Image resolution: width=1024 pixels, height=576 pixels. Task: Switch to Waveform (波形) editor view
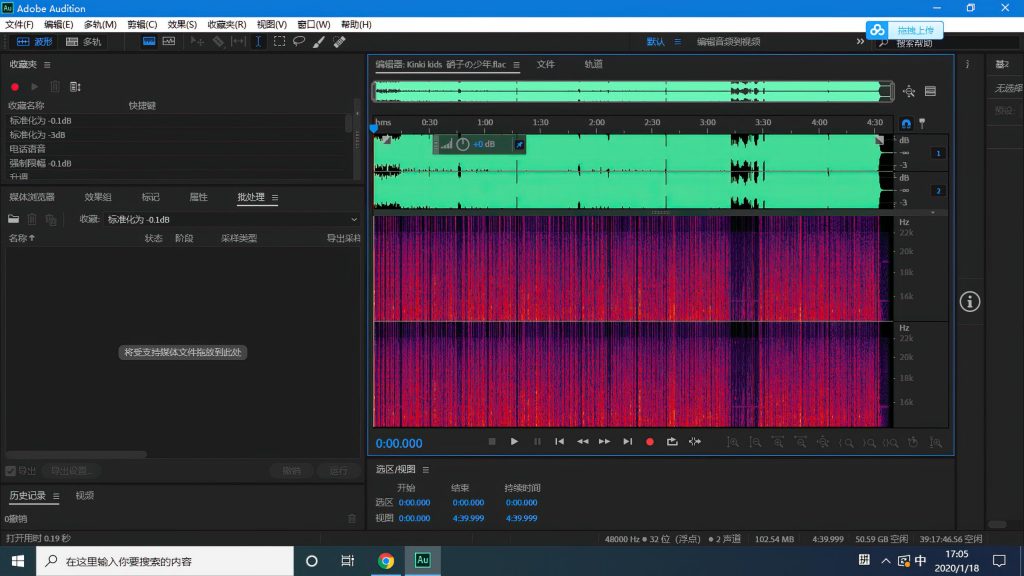tap(34, 42)
